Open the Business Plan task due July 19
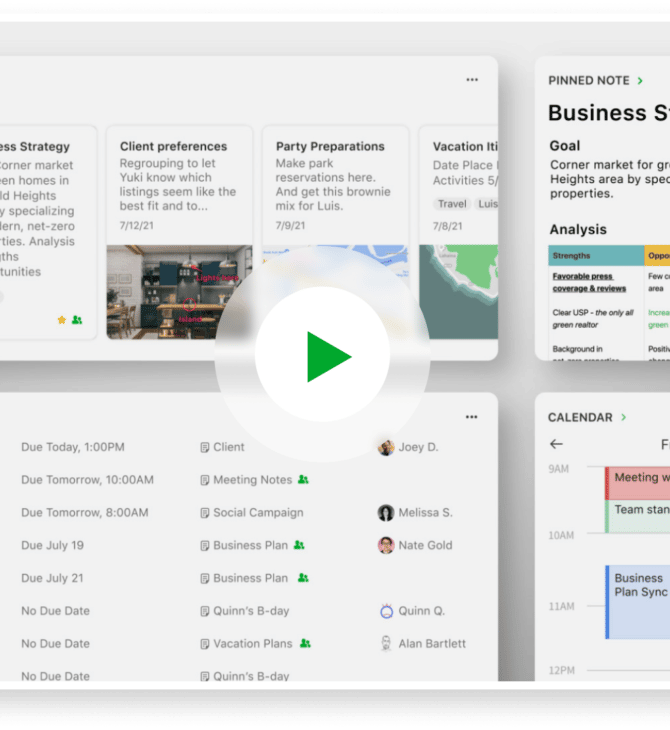The width and height of the screenshot is (670, 730). tap(250, 545)
